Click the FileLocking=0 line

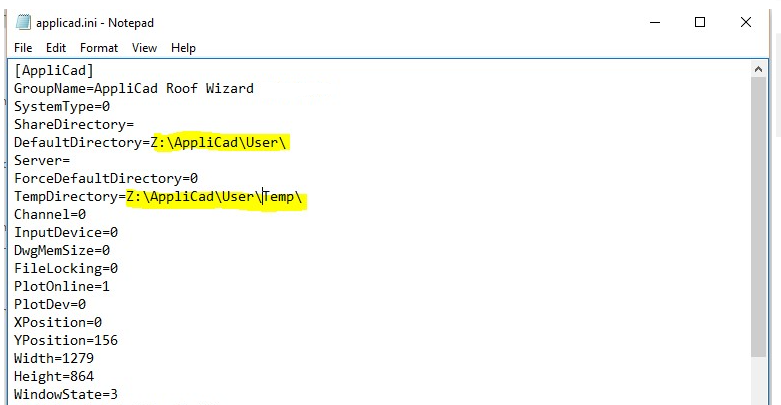(x=66, y=269)
